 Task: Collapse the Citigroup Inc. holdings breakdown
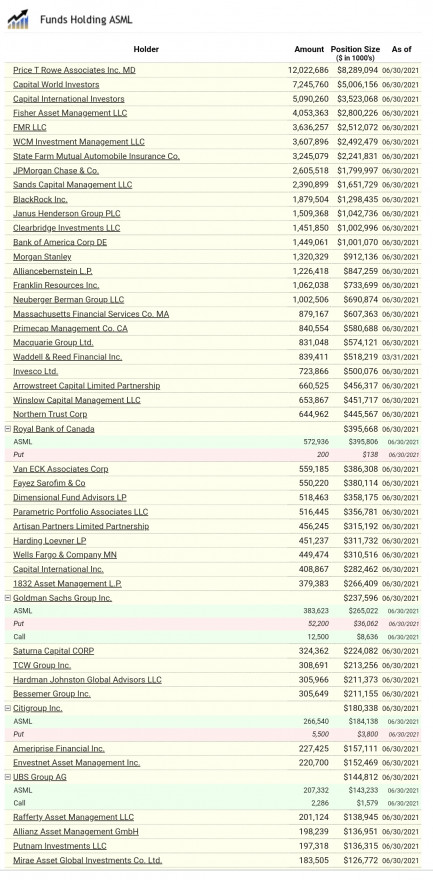pos(8,708)
